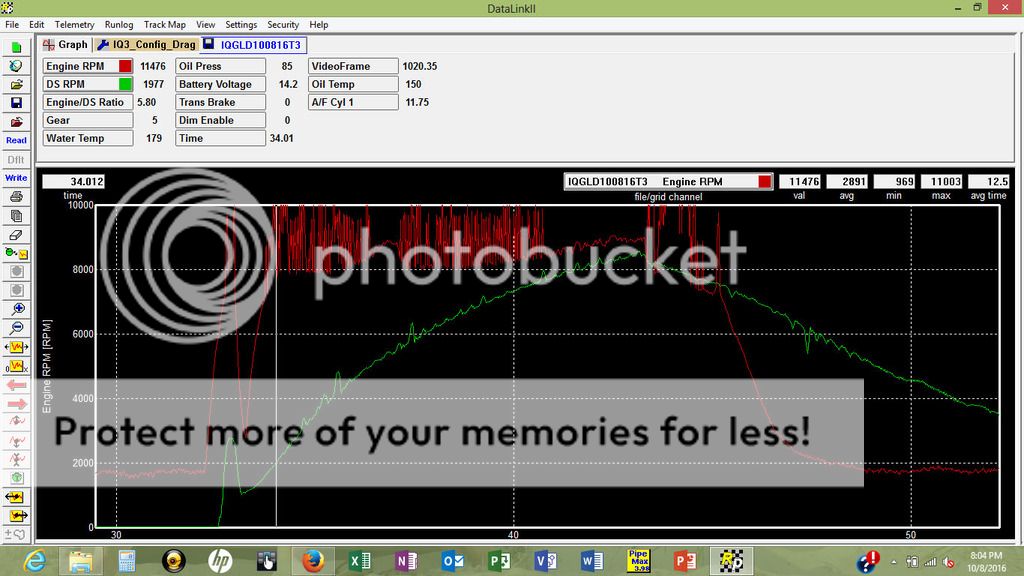Screen dimensions: 1024x576
Task: Switch to the IQGLD100816T3 tab
Action: [x=258, y=45]
